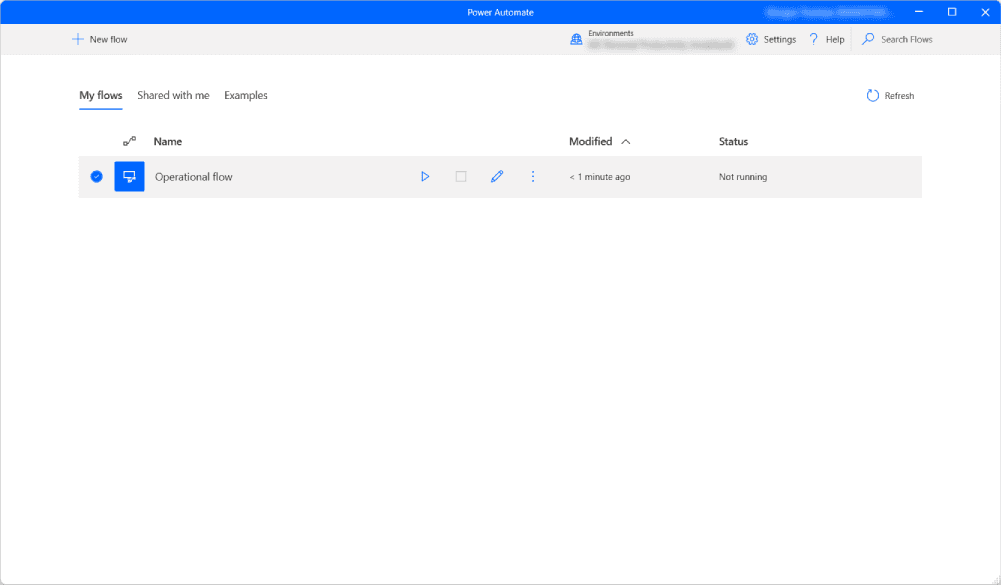This screenshot has height=585, width=1001.
Task: Click the stop icon for Operational flow
Action: click(461, 177)
